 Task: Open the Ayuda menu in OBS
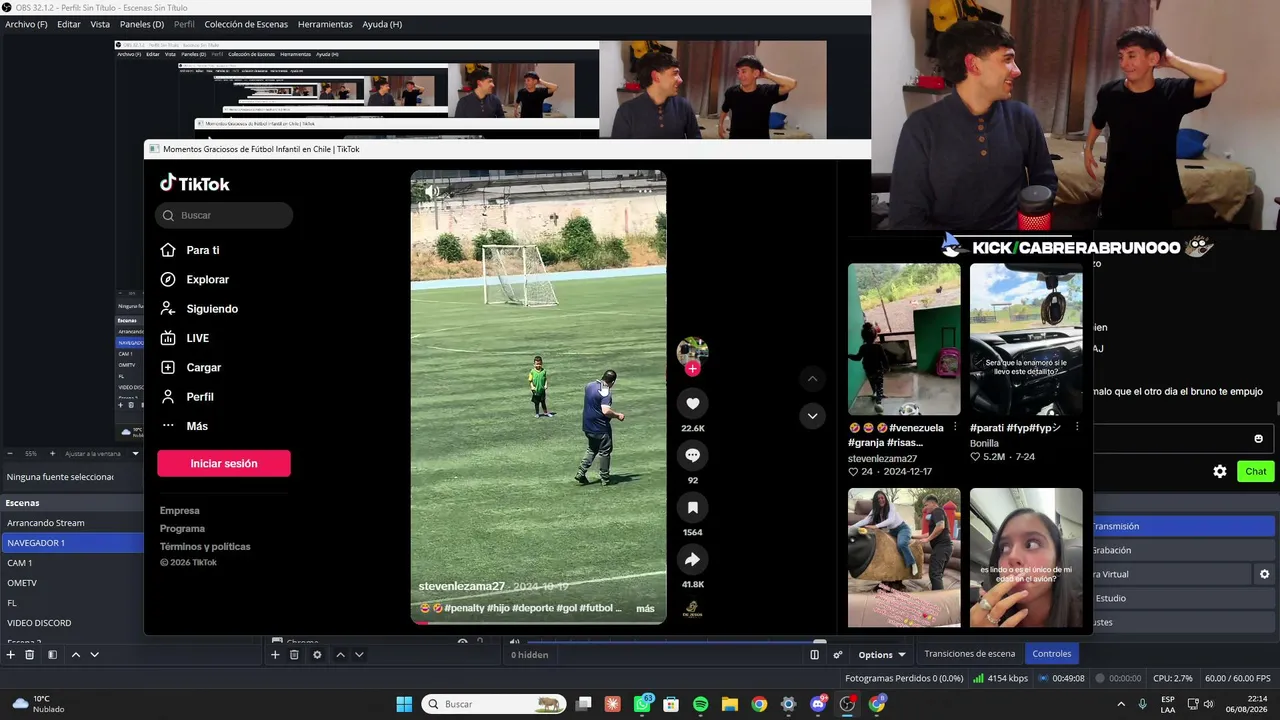382,24
